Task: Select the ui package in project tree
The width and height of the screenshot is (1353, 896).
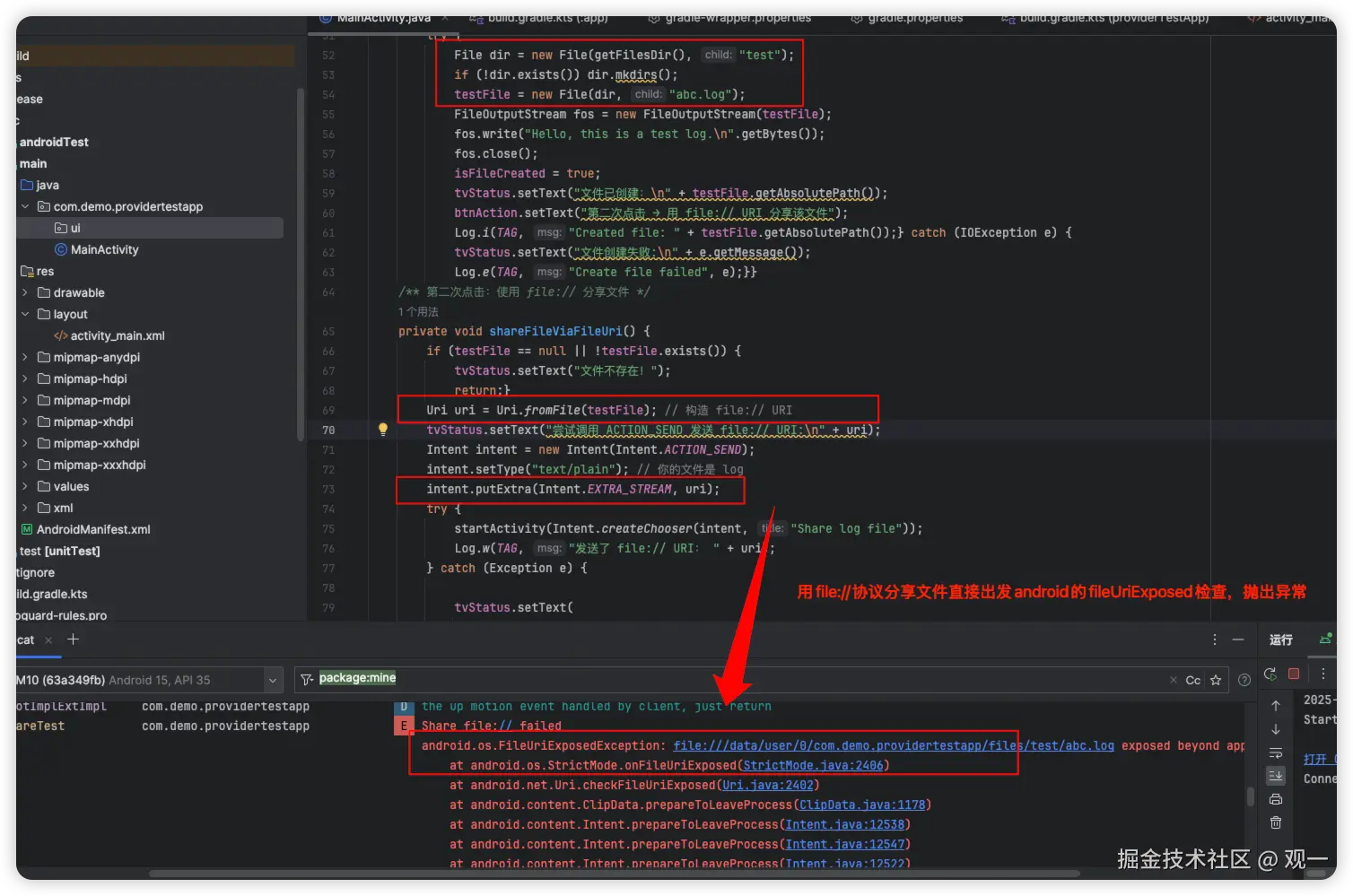Action: click(75, 228)
